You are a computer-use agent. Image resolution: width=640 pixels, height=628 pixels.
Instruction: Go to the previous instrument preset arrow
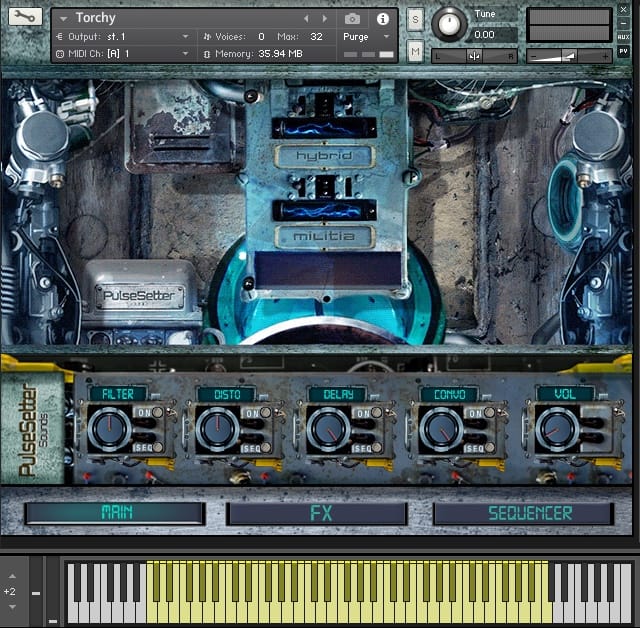pyautogui.click(x=307, y=19)
